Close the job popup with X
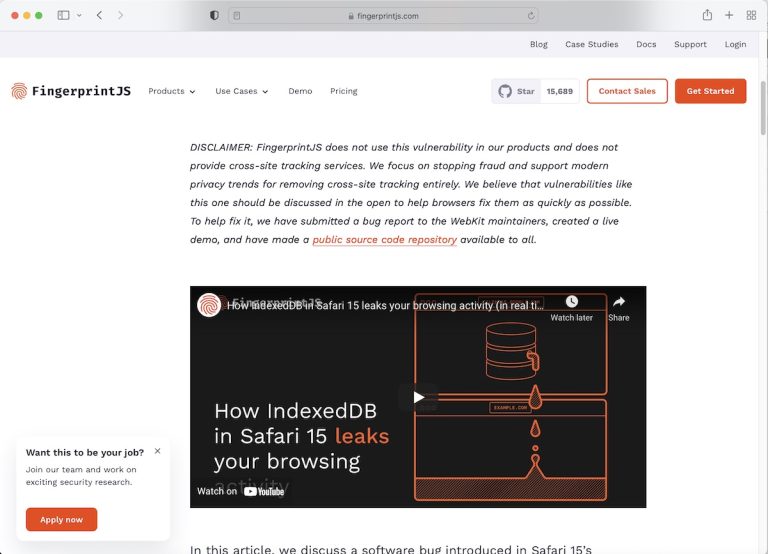Screen dimensions: 768x554 click(157, 451)
